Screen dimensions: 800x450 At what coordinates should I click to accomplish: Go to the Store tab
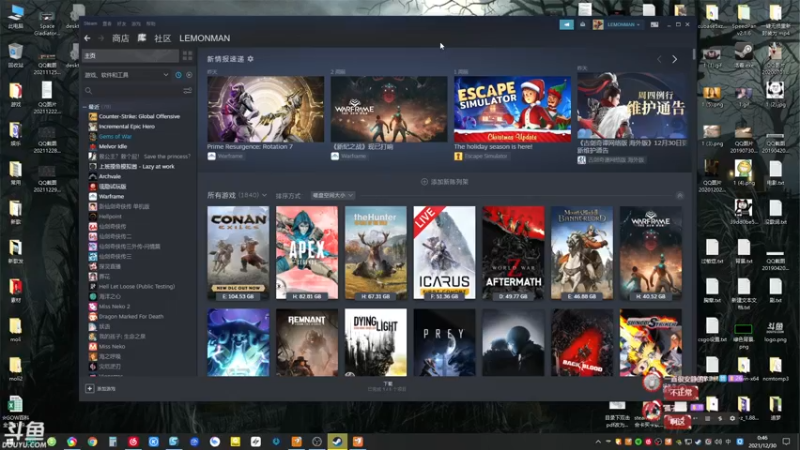[120, 38]
